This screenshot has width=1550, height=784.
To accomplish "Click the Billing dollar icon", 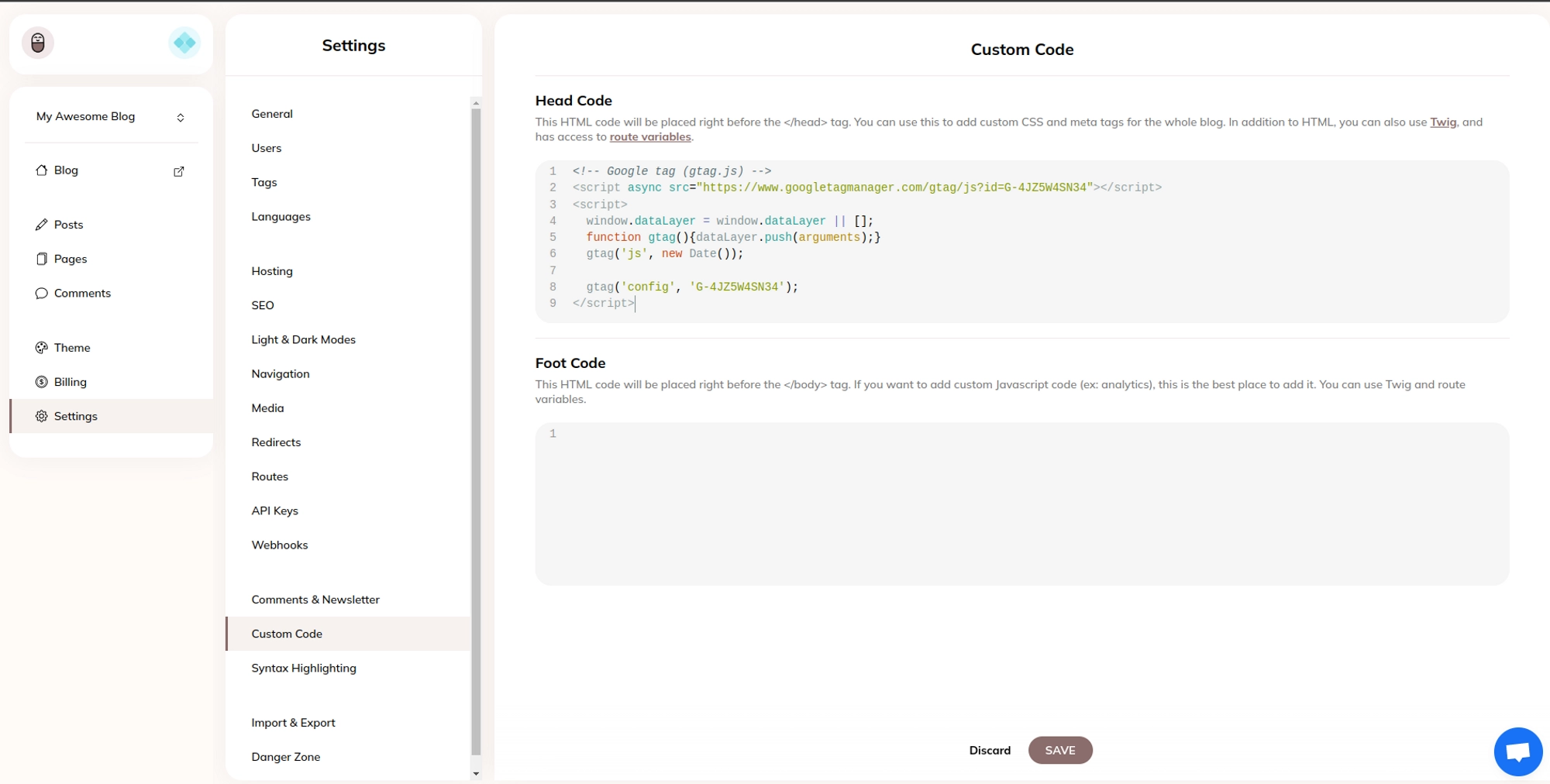I will tap(42, 382).
